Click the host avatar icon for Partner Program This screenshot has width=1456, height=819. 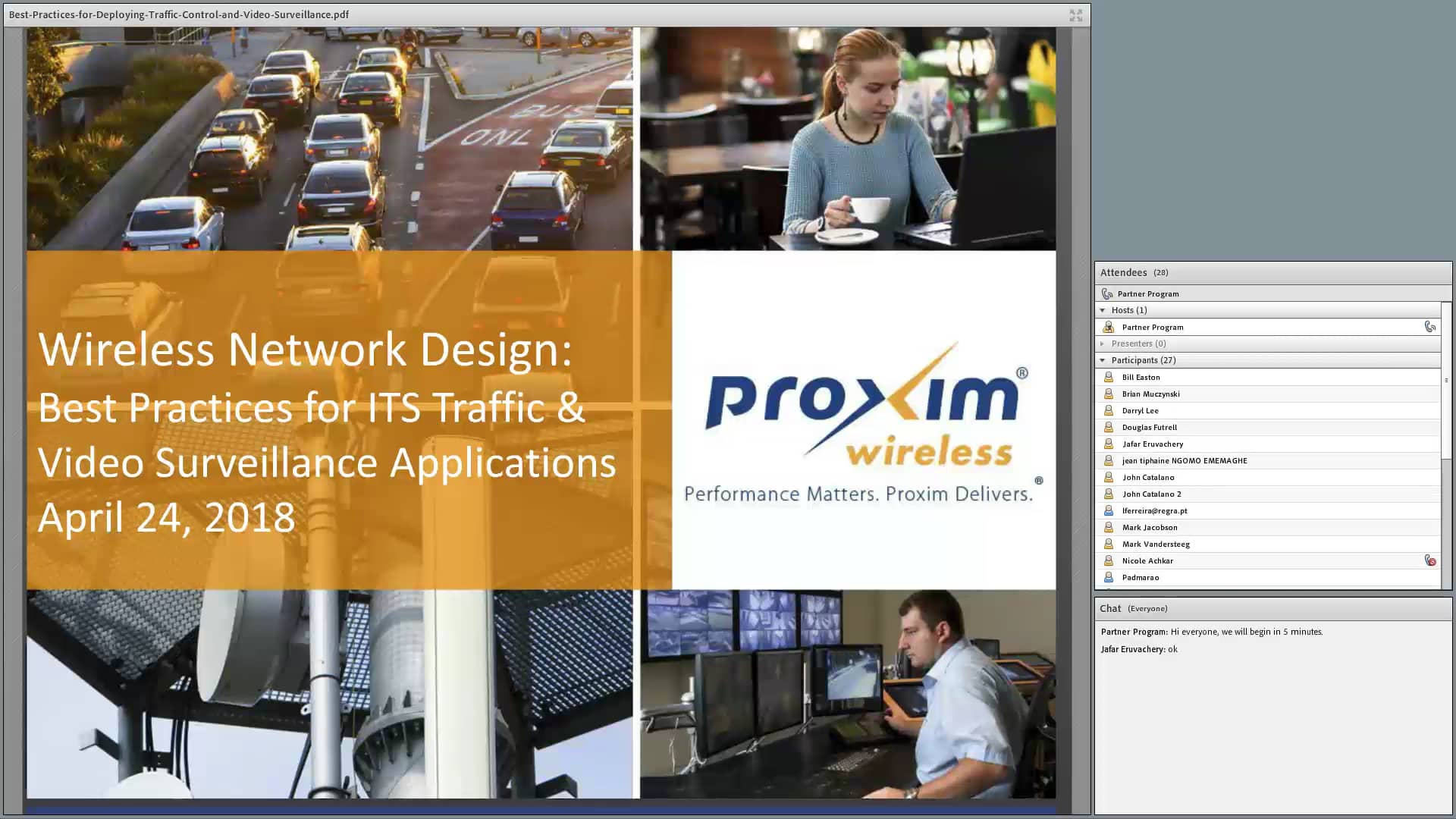click(1108, 327)
